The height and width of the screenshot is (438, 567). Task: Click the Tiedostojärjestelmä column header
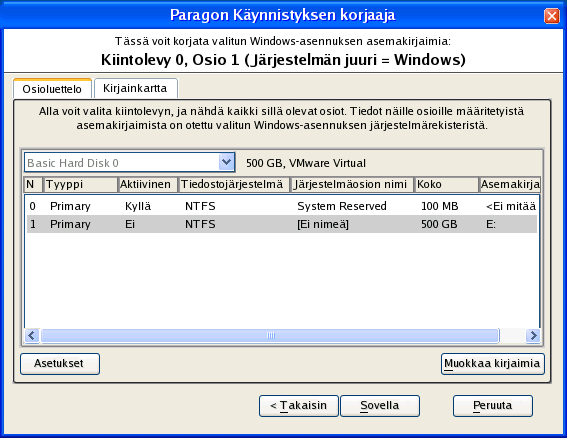(x=234, y=184)
